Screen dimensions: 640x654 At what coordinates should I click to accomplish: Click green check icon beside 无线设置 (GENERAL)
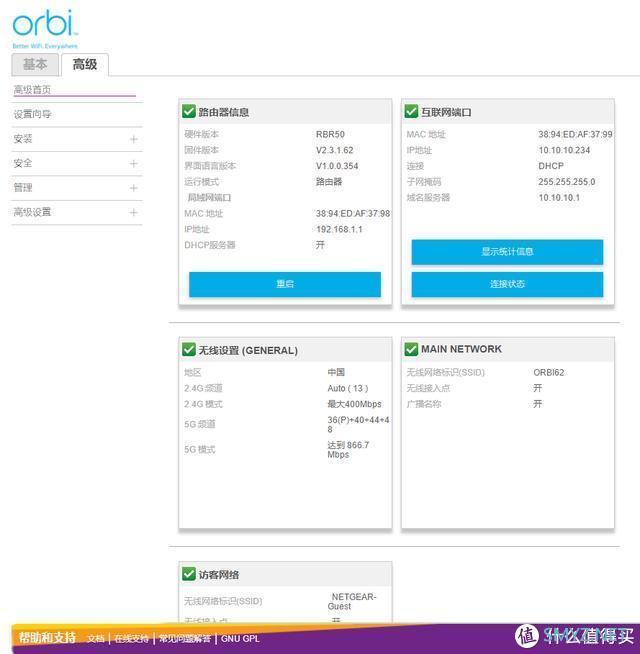[189, 350]
